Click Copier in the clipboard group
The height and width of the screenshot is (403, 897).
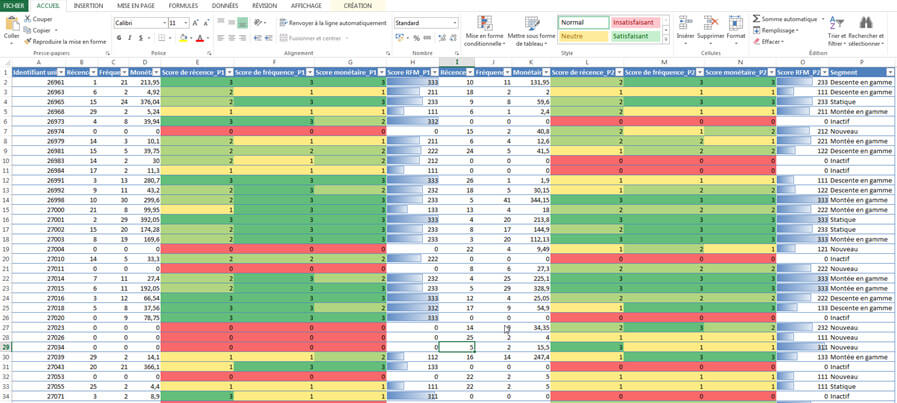point(41,30)
